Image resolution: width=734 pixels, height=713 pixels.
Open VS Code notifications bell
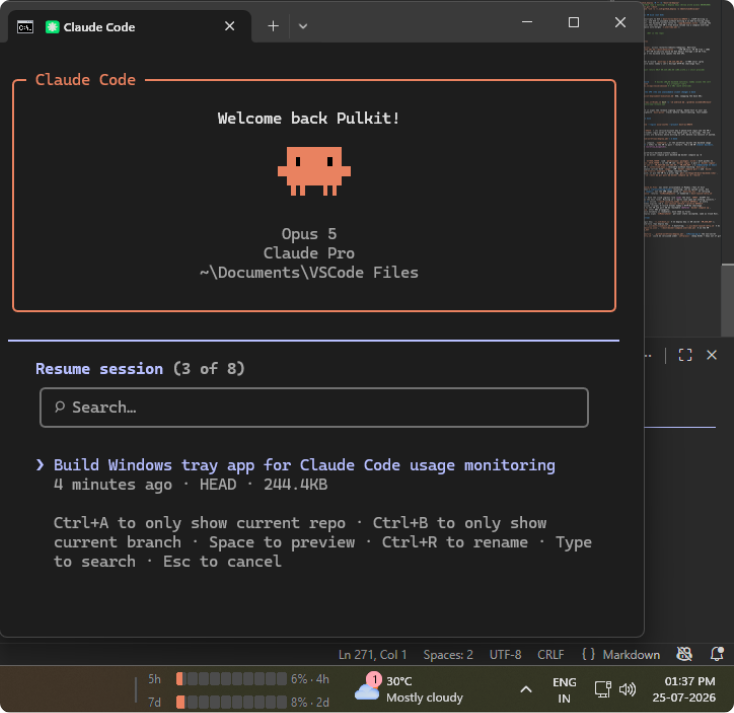click(717, 654)
